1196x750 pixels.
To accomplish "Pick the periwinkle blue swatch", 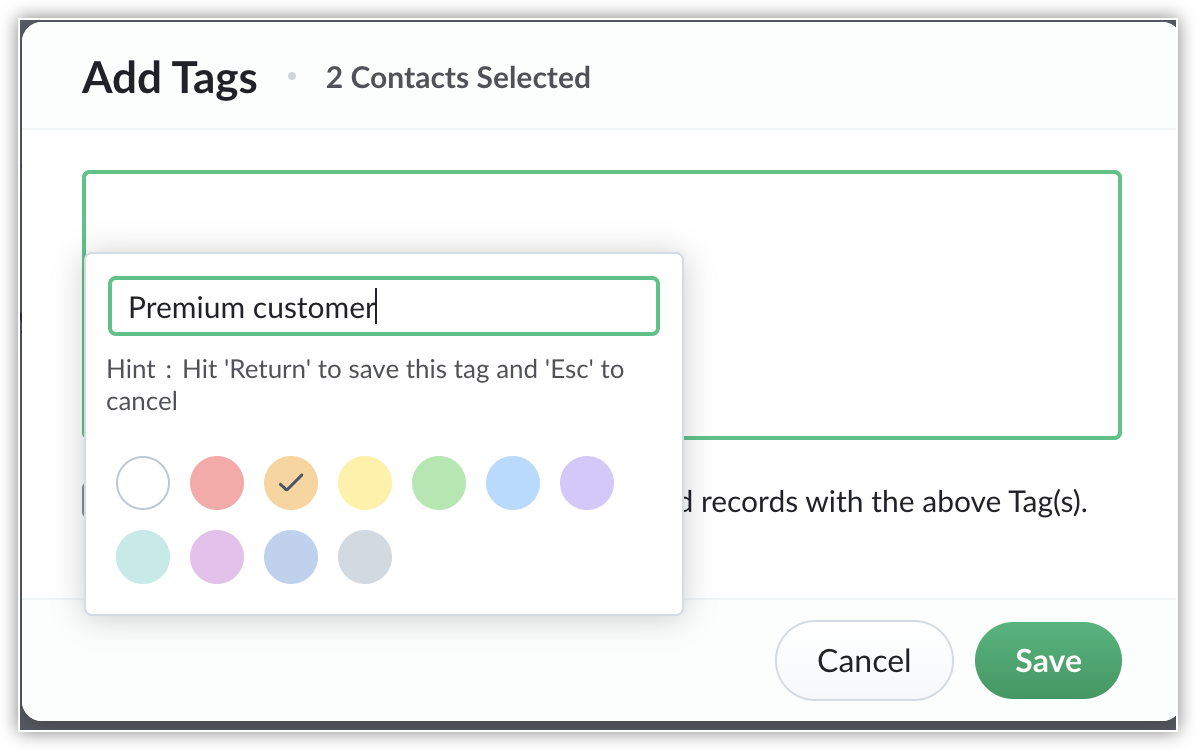I will 291,558.
